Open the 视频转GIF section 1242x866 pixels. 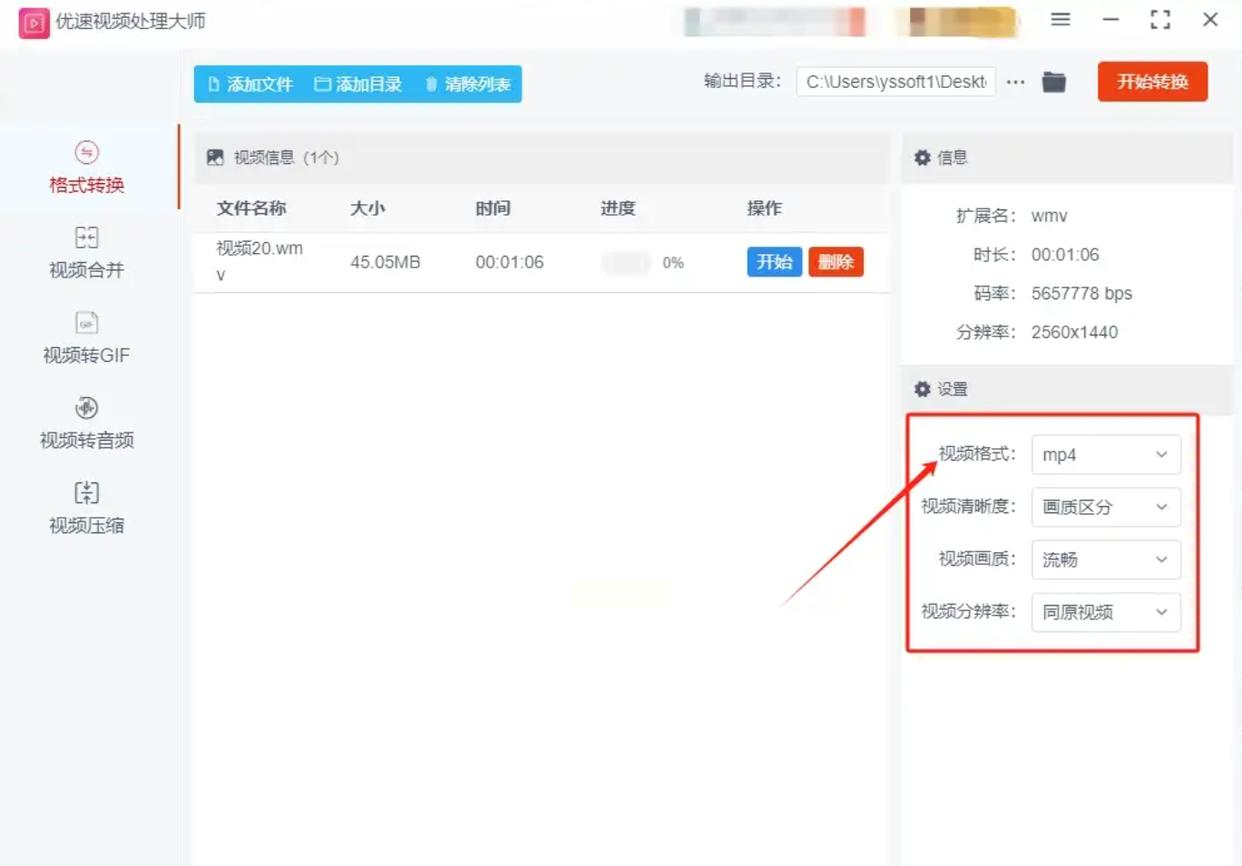[x=87, y=337]
